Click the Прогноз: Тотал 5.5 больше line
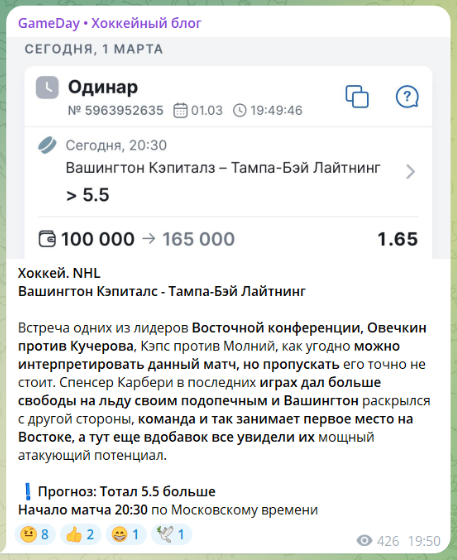This screenshot has height=560, width=457. 126,491
